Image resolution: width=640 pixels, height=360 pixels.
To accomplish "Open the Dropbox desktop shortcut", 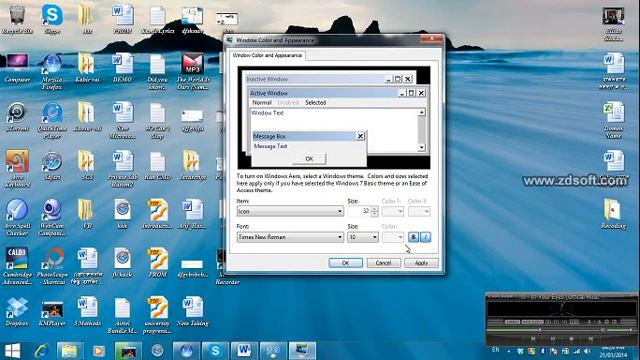I will pyautogui.click(x=17, y=311).
